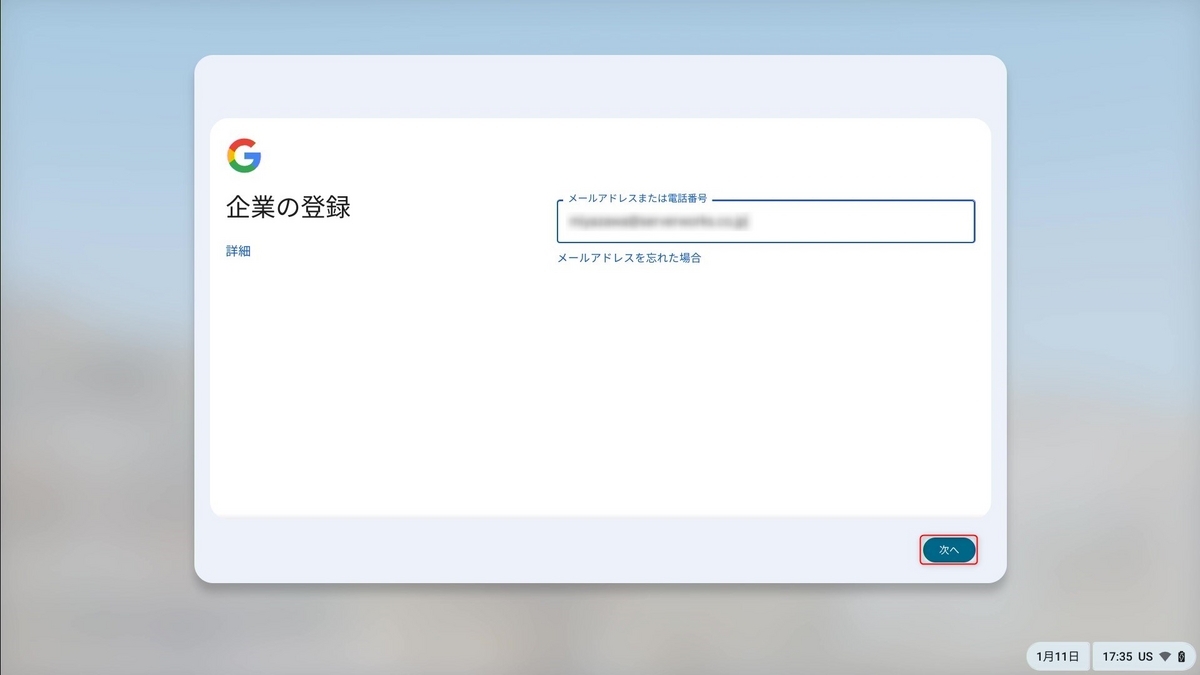This screenshot has height=675, width=1200.
Task: Click the 企業の登録 heading
Action: coord(288,208)
